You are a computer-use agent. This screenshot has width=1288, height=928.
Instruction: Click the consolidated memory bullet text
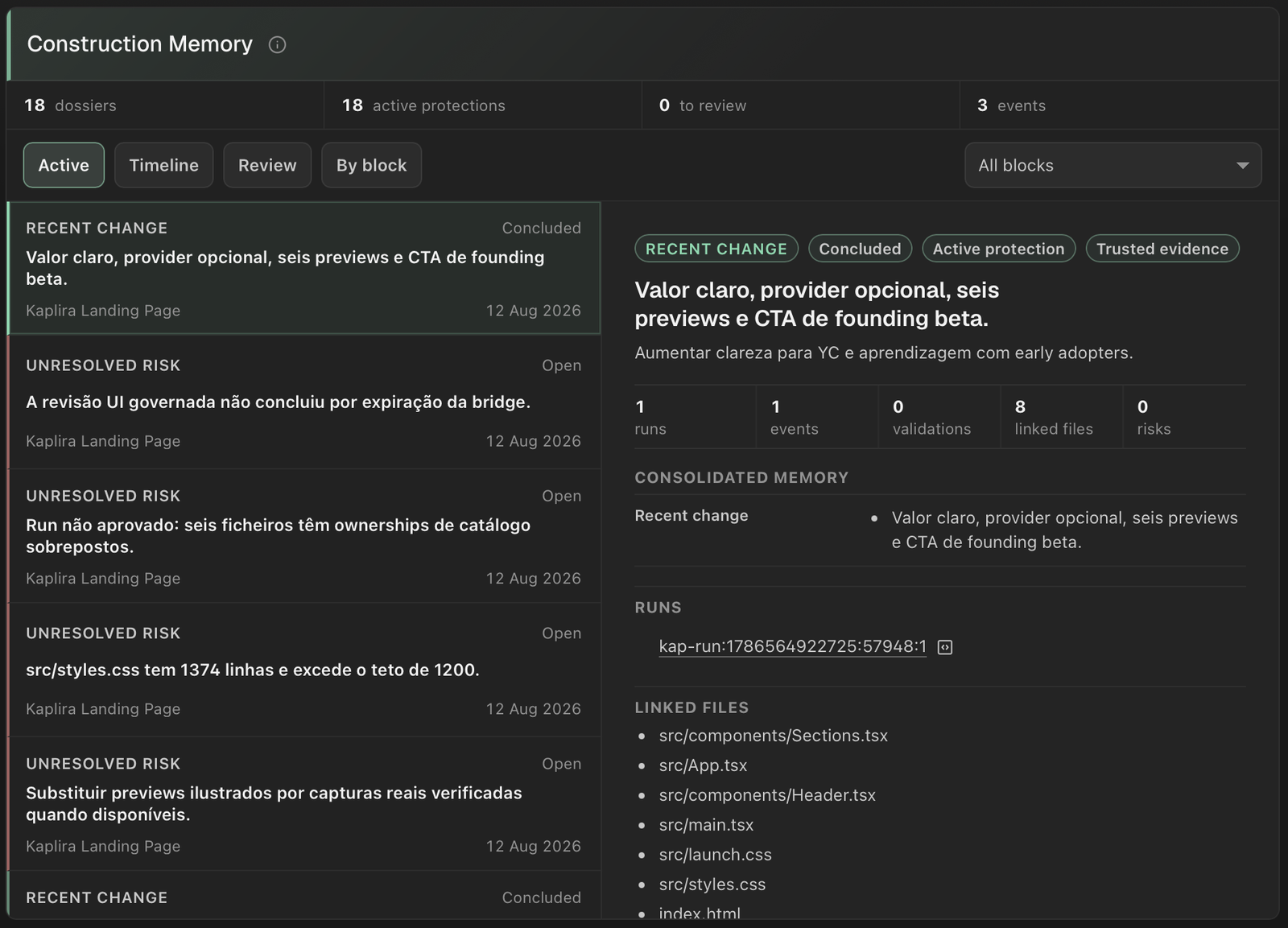click(x=1064, y=530)
